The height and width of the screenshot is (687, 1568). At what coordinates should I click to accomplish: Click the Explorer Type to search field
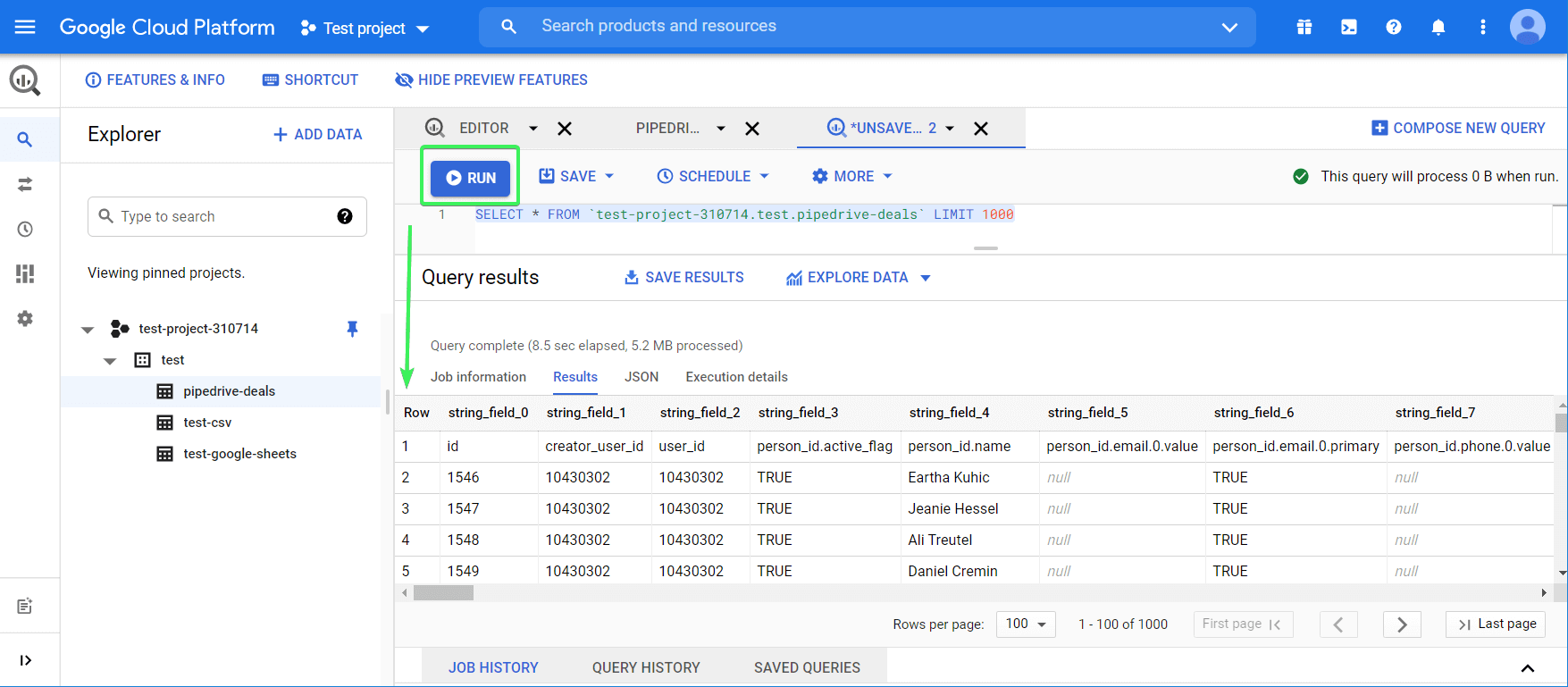pyautogui.click(x=227, y=216)
